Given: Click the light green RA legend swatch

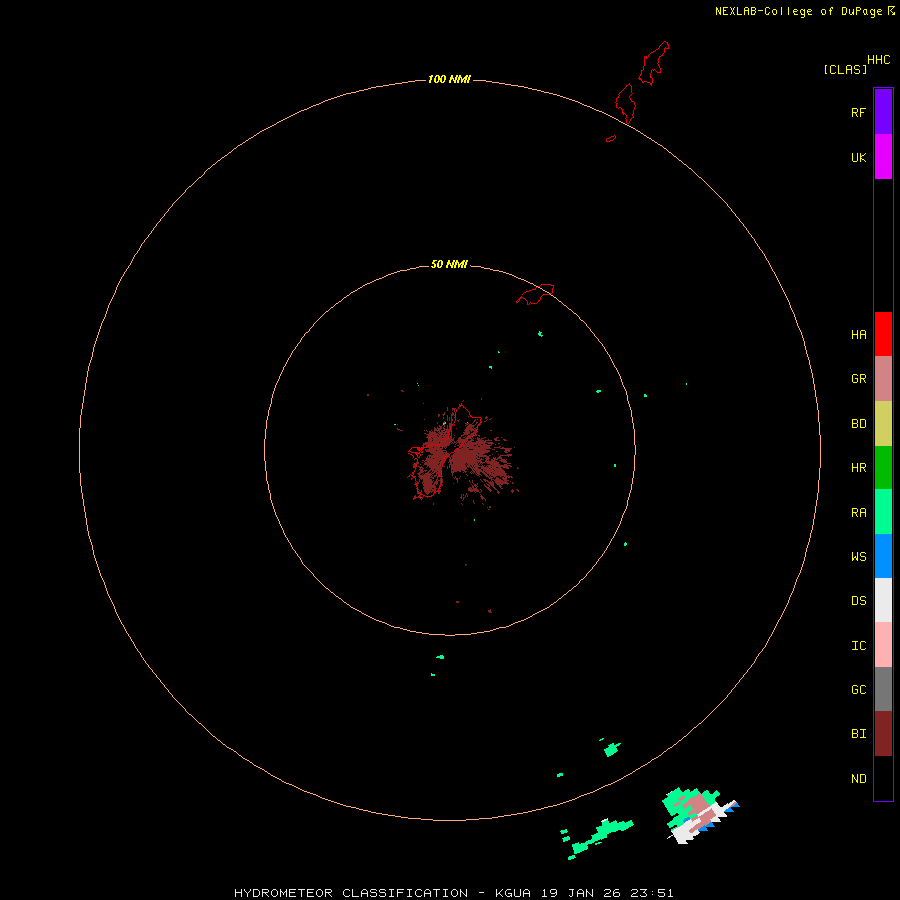Looking at the screenshot, I should tap(883, 512).
